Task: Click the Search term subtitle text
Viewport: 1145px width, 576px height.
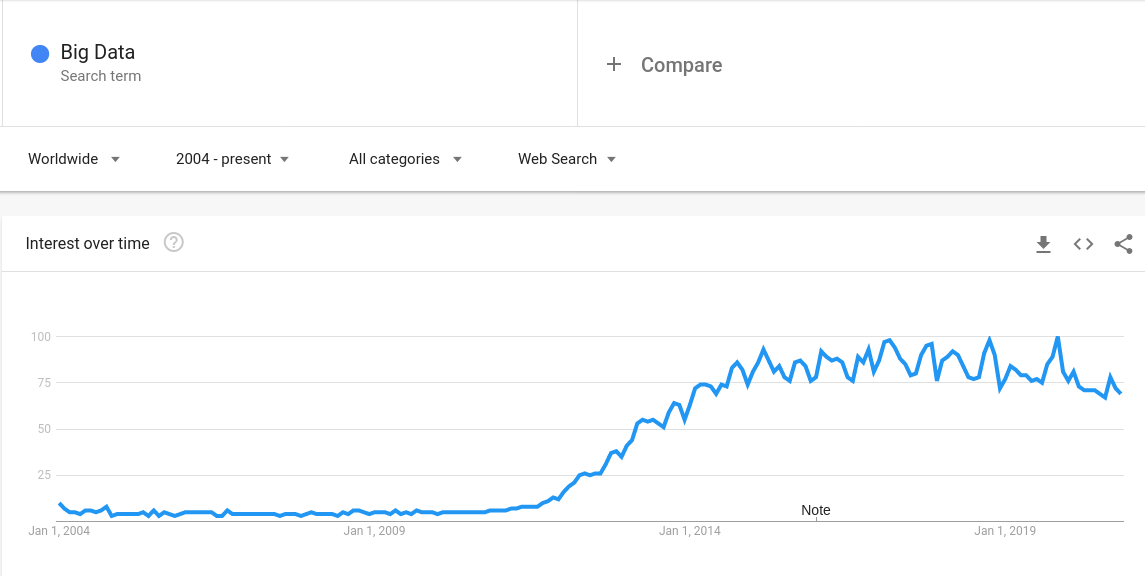Action: click(100, 76)
